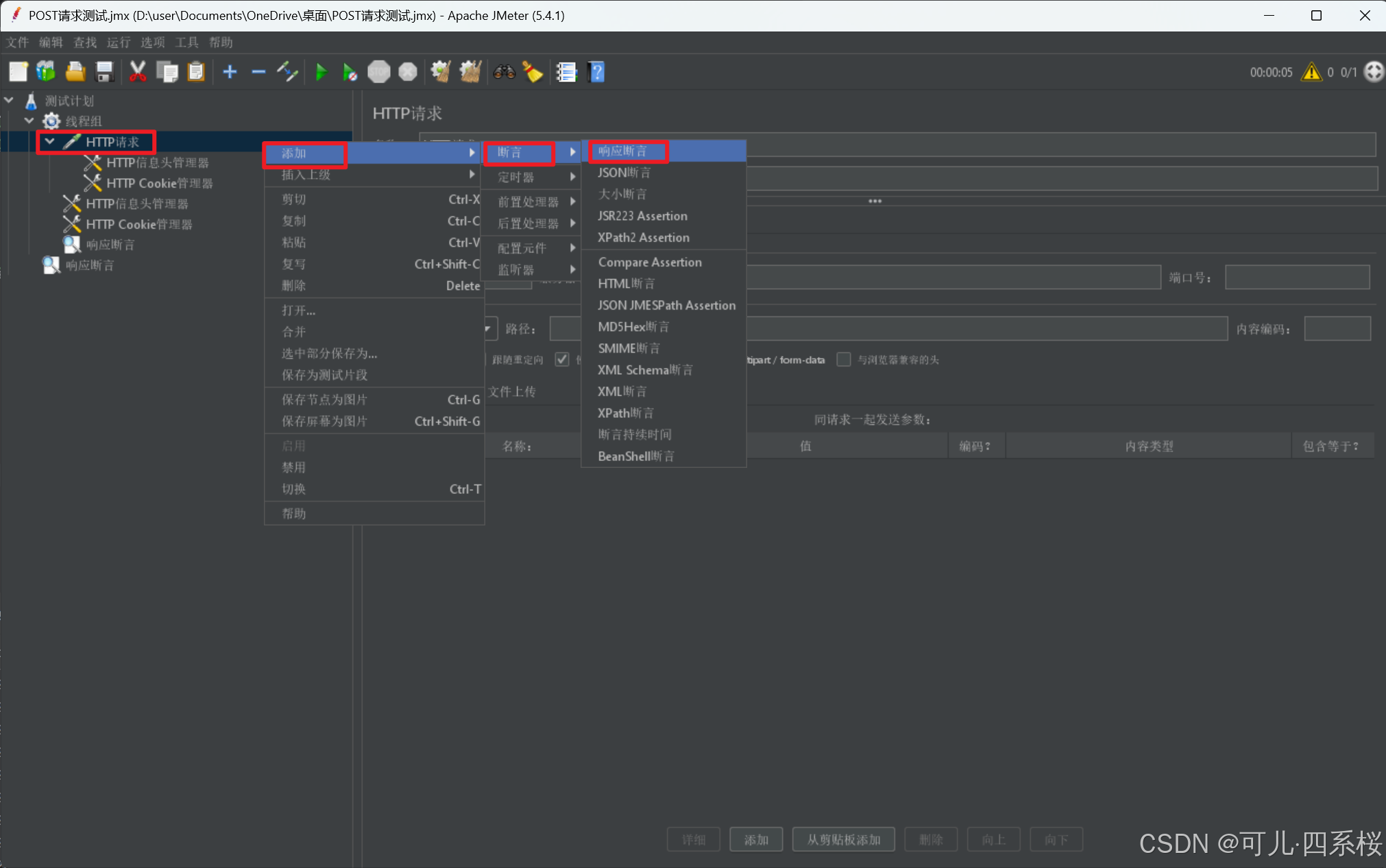Click the binoculars Search icon
1386x868 pixels.
tap(504, 72)
